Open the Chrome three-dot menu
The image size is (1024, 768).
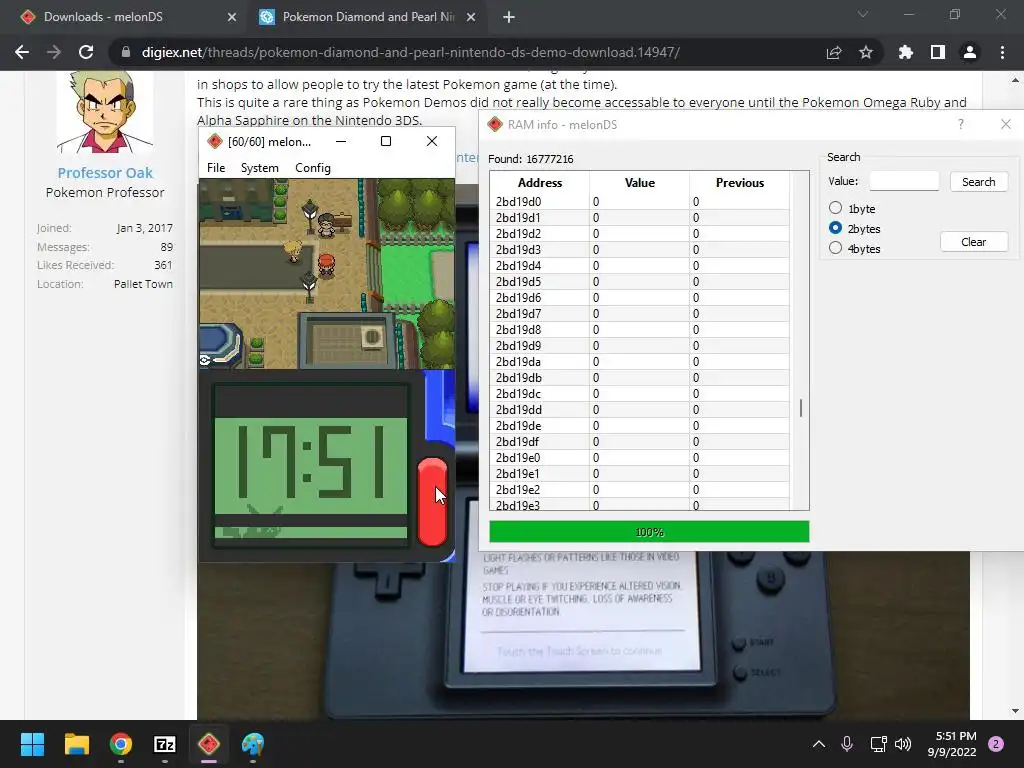[1002, 52]
